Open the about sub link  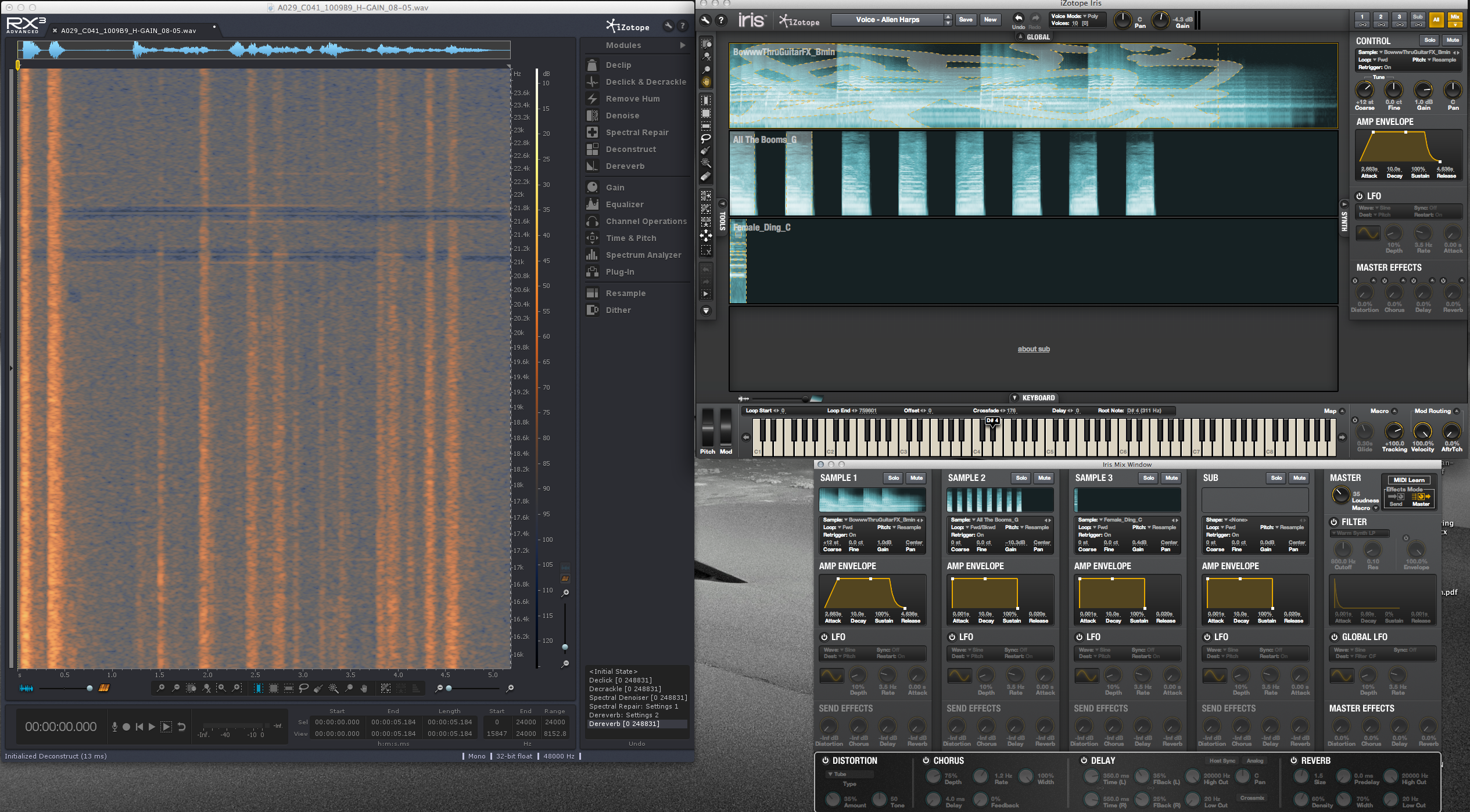1034,349
